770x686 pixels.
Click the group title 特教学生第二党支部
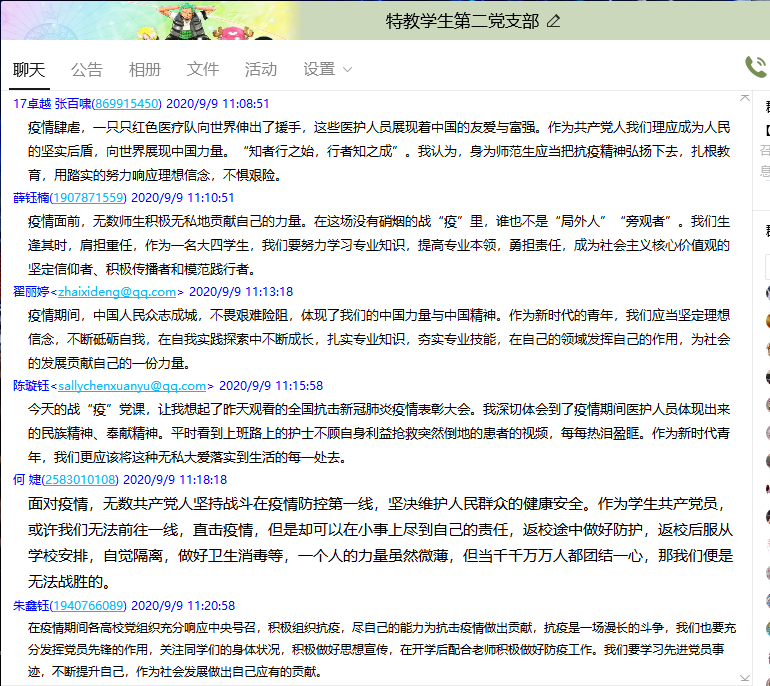[462, 21]
